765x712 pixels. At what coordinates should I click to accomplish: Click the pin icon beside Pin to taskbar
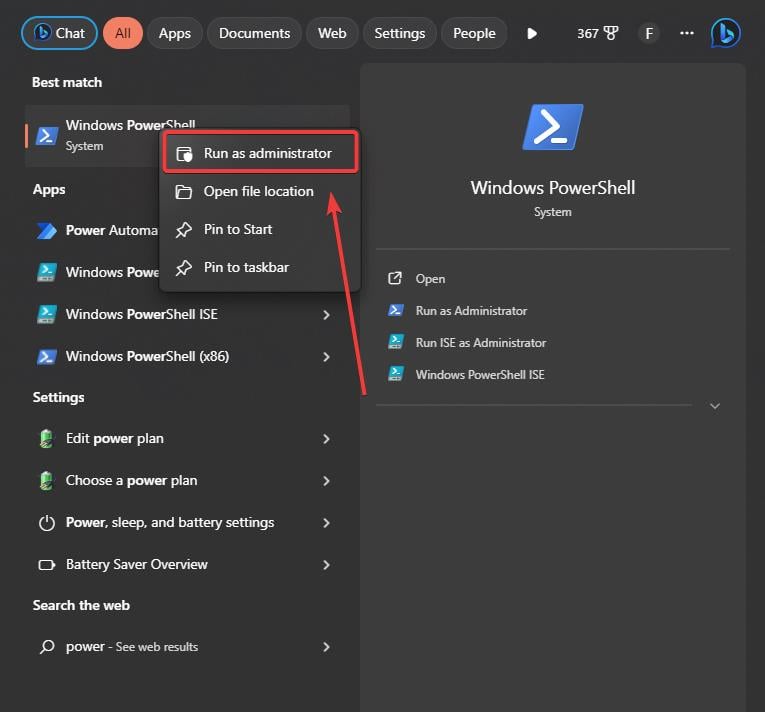pos(183,268)
